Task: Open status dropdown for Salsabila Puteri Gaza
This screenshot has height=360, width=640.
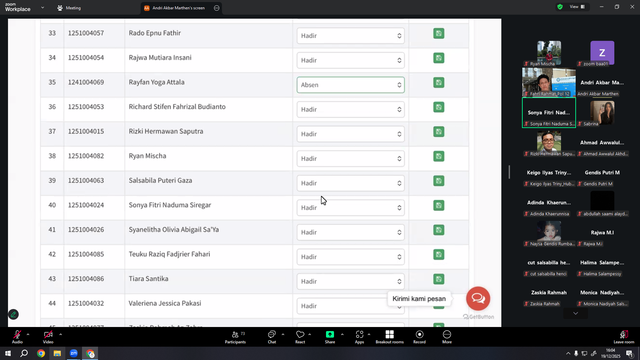Action: click(x=351, y=183)
